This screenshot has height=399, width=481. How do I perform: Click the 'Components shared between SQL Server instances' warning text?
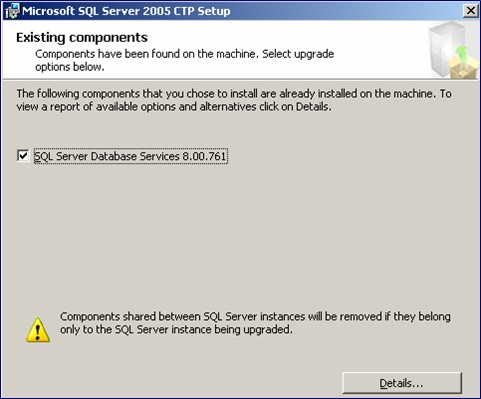pos(255,323)
